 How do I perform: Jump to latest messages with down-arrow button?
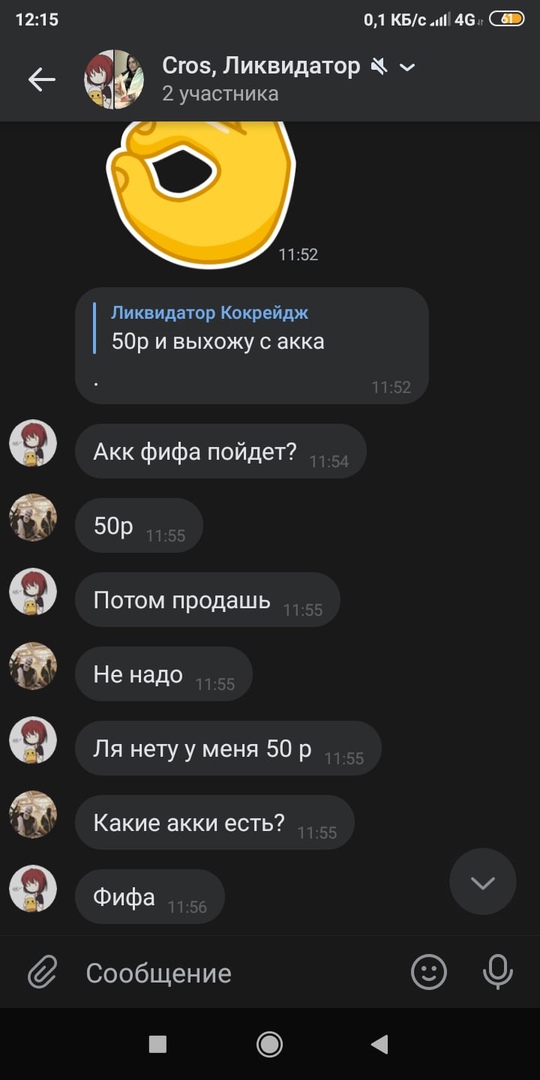pos(482,882)
